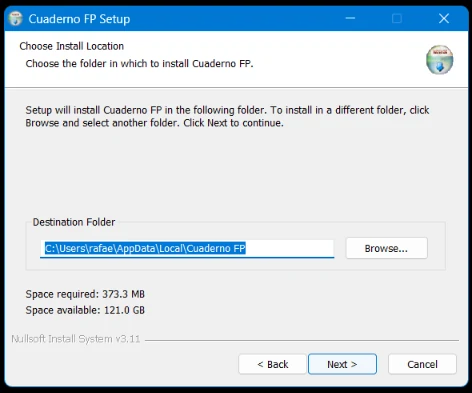This screenshot has height=393, width=472.
Task: Minimize the Cuaderno FP Setup window
Action: click(350, 18)
